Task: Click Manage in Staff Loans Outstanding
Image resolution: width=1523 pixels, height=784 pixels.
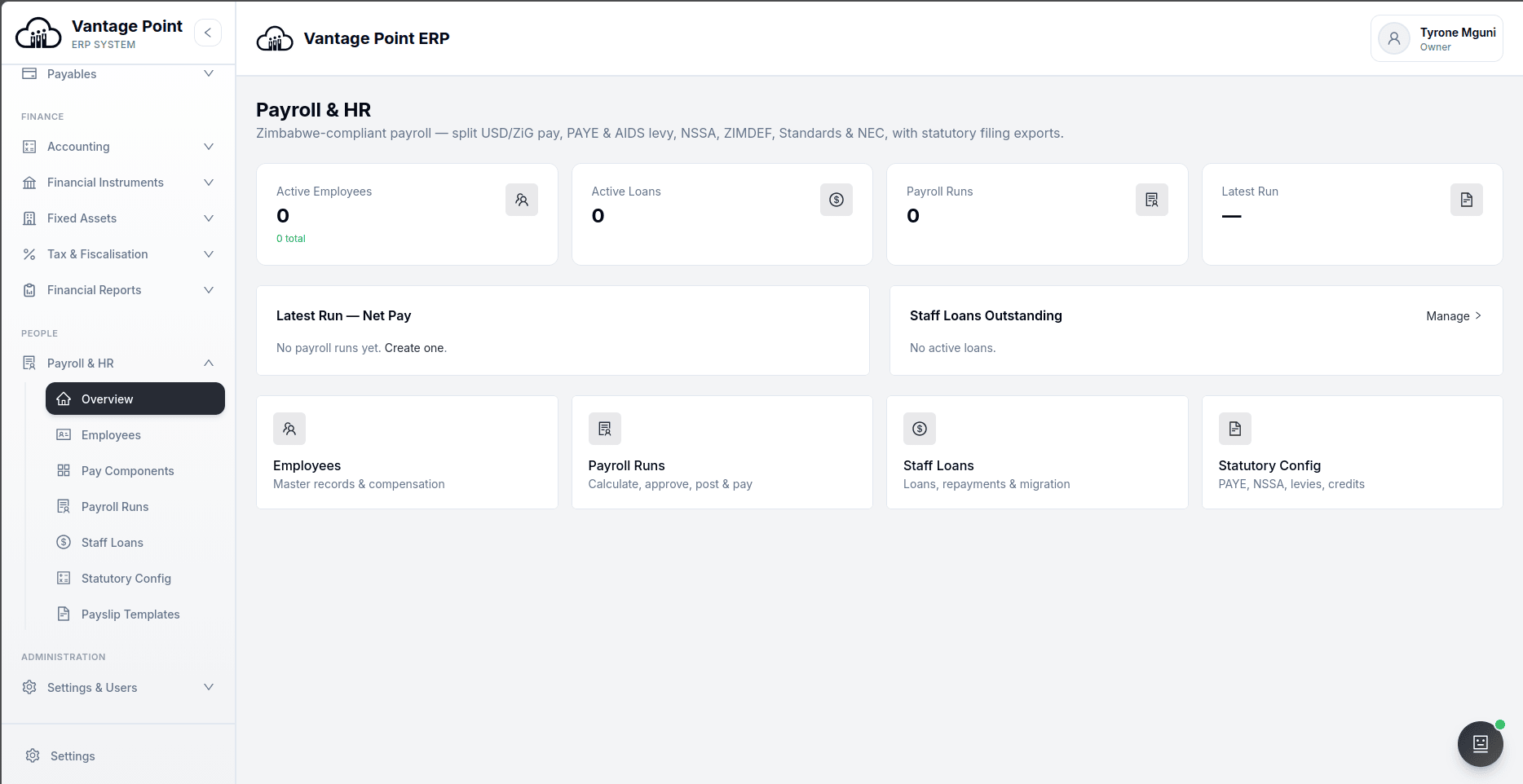Action: (x=1454, y=316)
